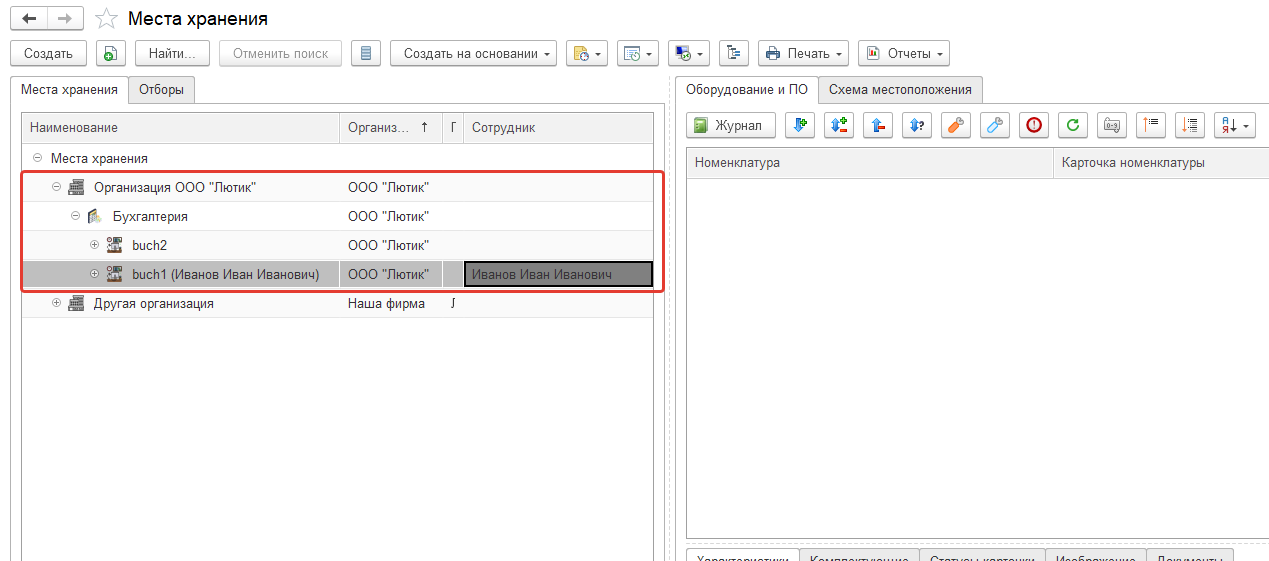Open the Создать на основании dropdown
Viewport: 1269px width, 561px height.
[x=473, y=54]
